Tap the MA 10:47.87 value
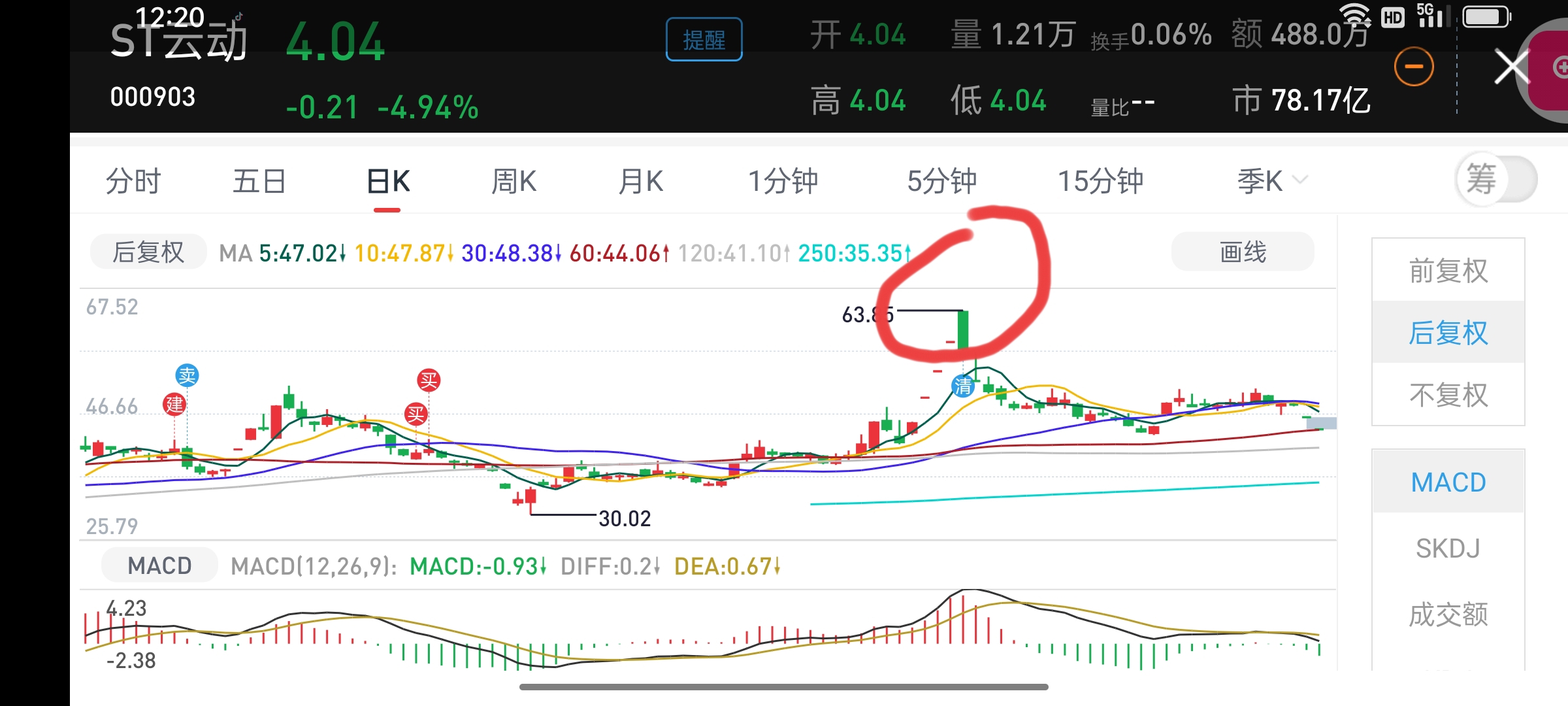The image size is (1568, 706). tap(403, 253)
